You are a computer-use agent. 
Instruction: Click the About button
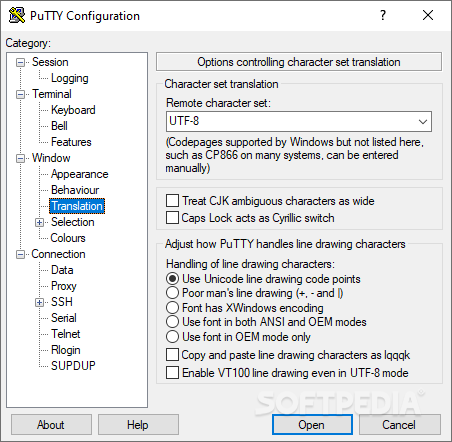51,425
